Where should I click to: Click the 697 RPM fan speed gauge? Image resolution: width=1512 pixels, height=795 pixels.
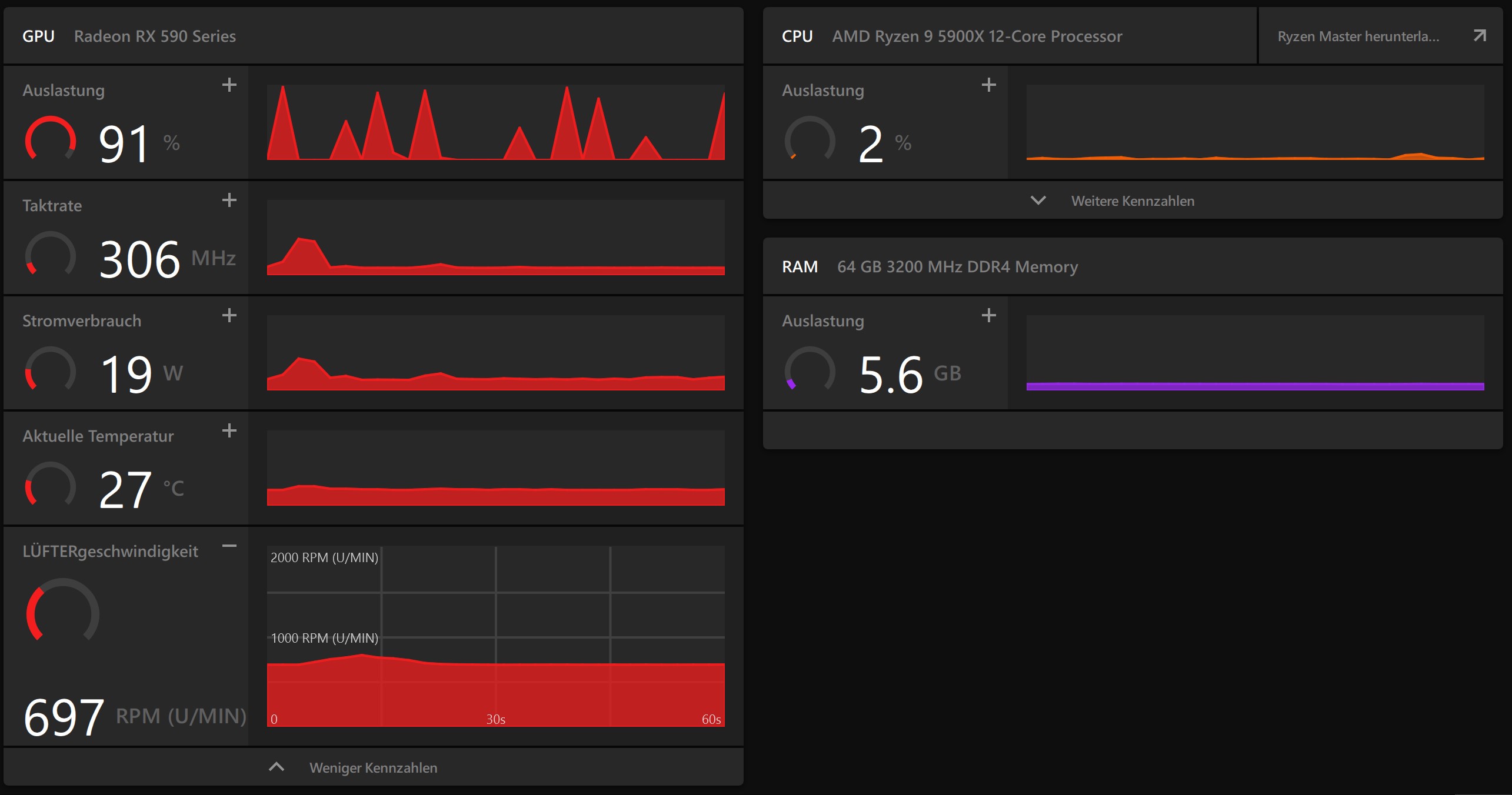pos(62,612)
